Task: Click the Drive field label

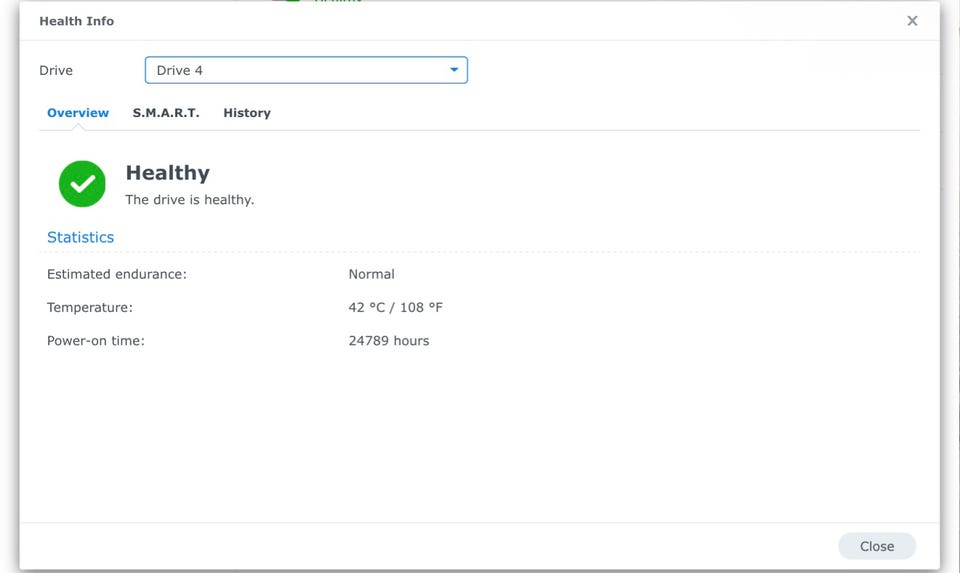Action: pyautogui.click(x=56, y=71)
